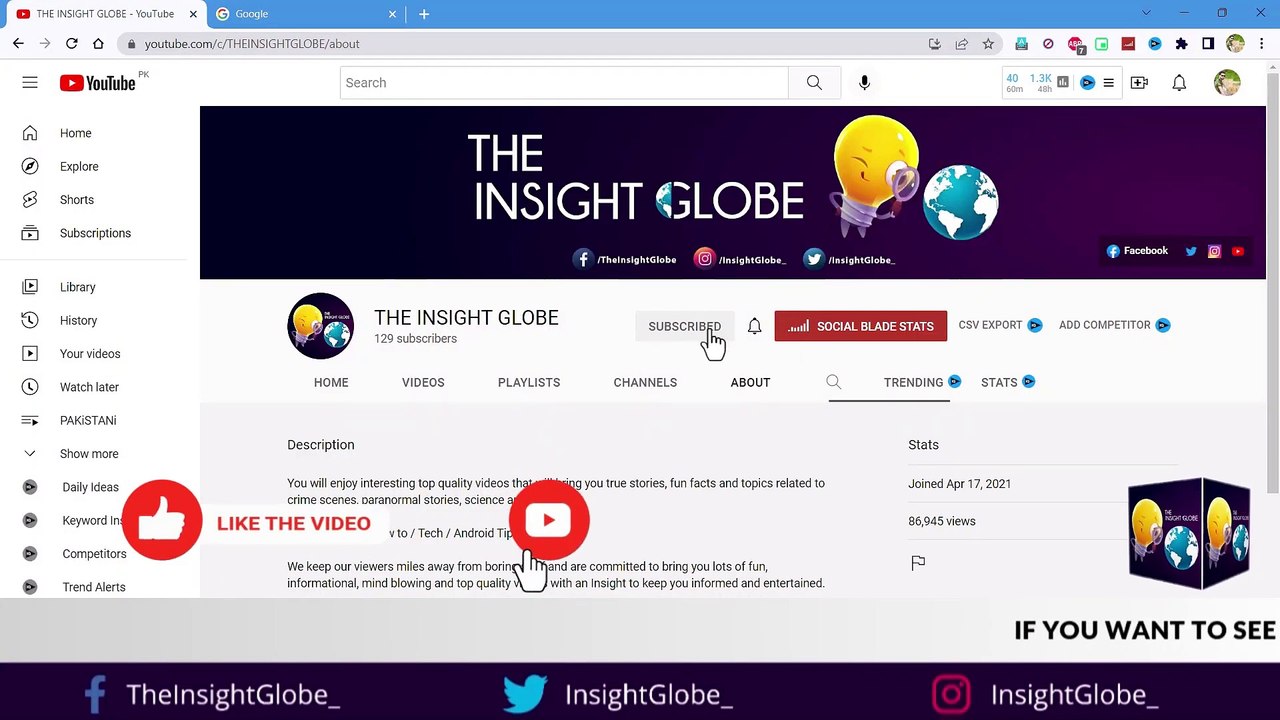1280x720 pixels.
Task: Switch to the Videos tab
Action: pyautogui.click(x=423, y=382)
